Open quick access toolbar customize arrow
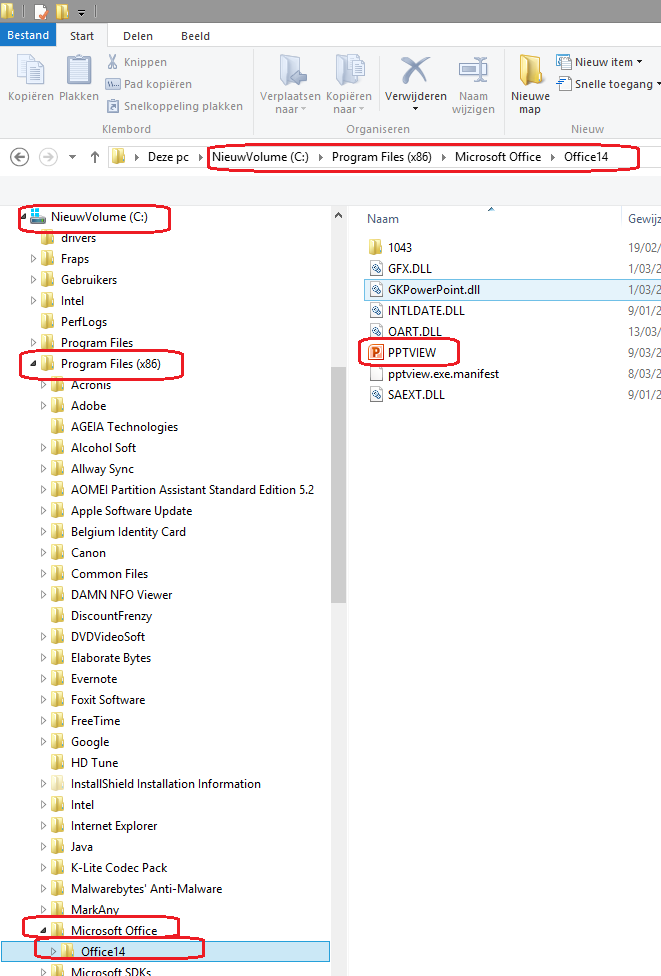 (x=82, y=12)
